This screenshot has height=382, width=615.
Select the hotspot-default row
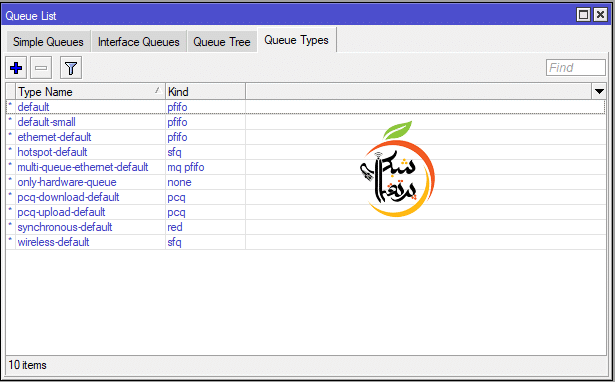point(306,152)
